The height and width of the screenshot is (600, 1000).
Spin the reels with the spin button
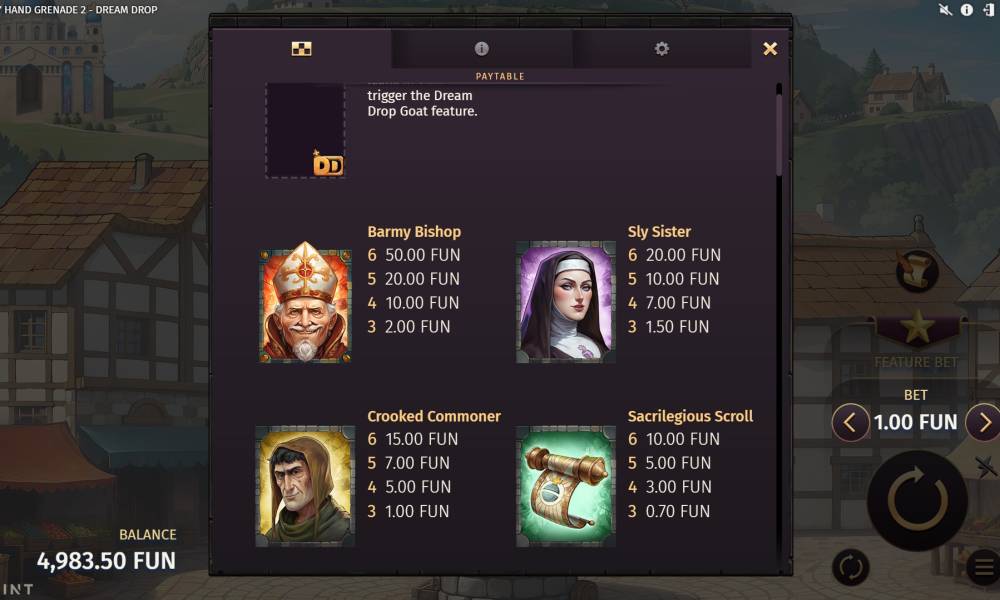(917, 501)
